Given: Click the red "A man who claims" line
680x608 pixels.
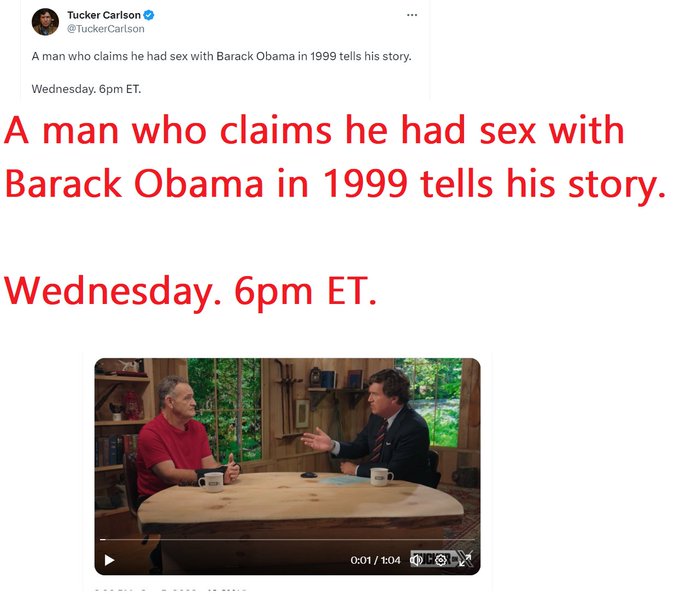Looking at the screenshot, I should [314, 132].
